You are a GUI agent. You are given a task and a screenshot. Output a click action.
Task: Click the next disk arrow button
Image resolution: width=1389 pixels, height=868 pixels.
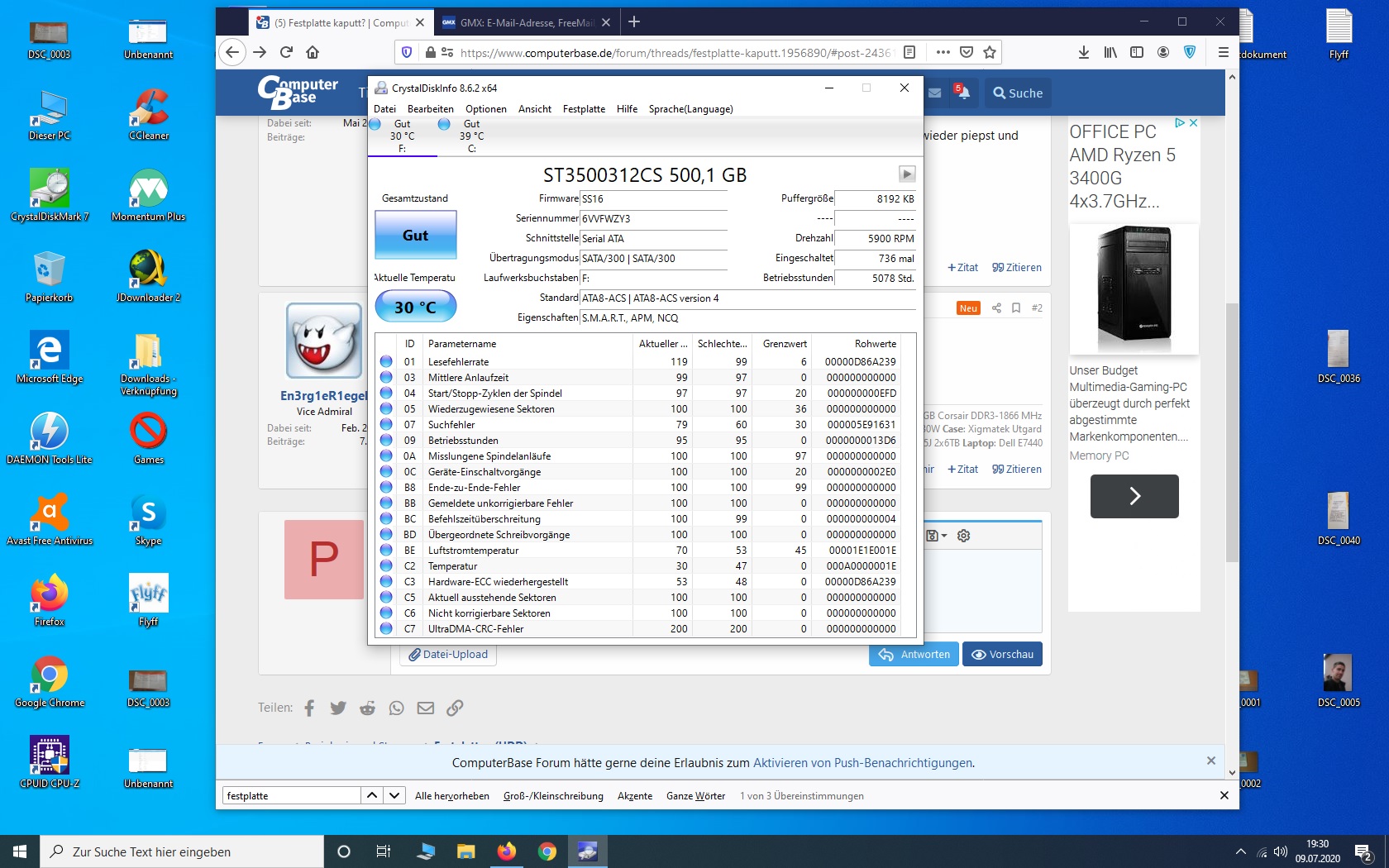[907, 174]
